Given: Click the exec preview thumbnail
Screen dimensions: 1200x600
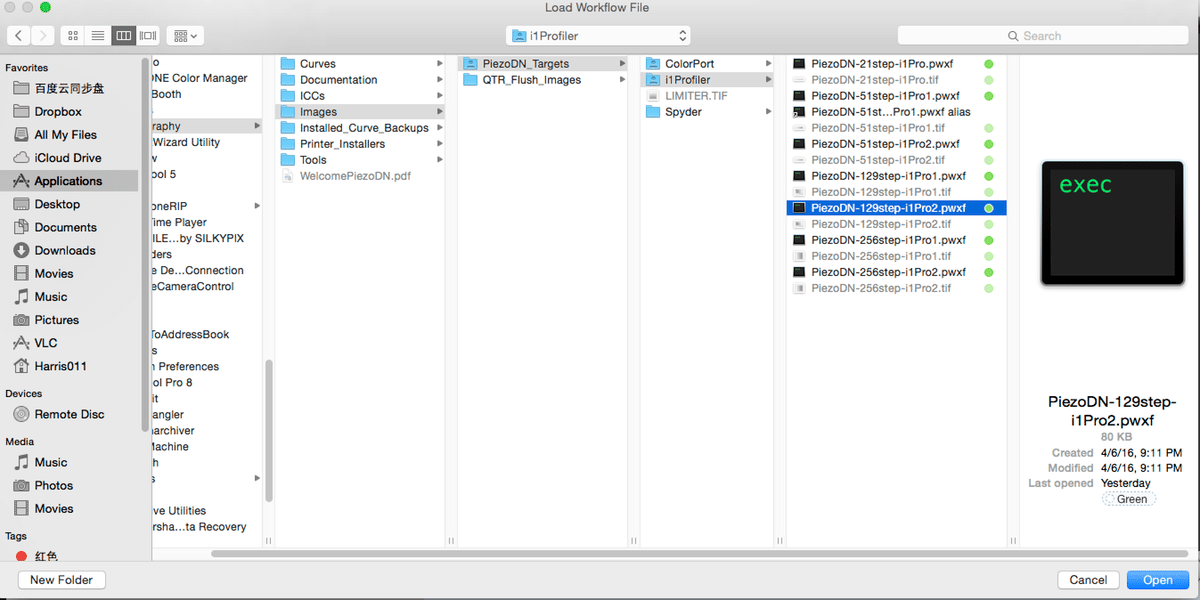Looking at the screenshot, I should pyautogui.click(x=1111, y=222).
